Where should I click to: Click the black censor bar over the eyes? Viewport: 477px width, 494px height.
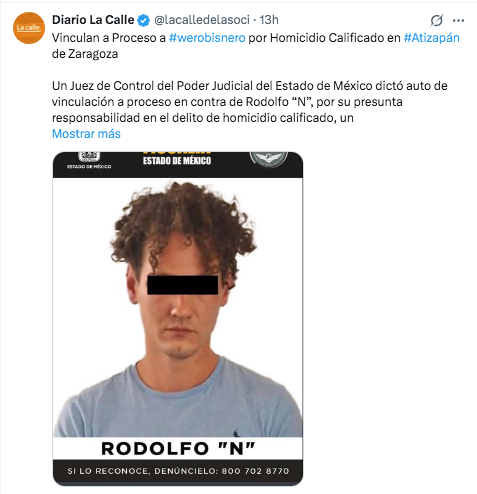[x=183, y=285]
